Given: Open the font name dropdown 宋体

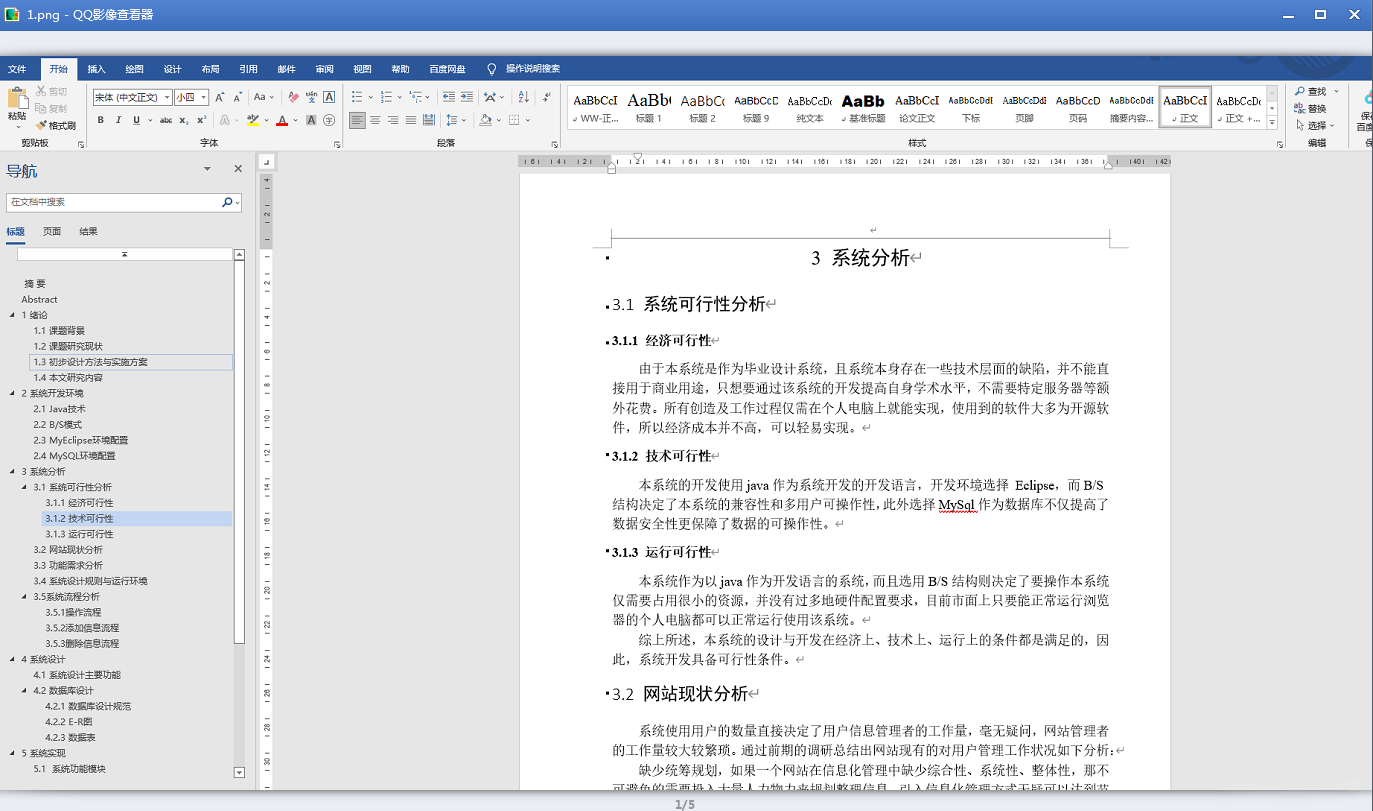Looking at the screenshot, I should [x=165, y=97].
